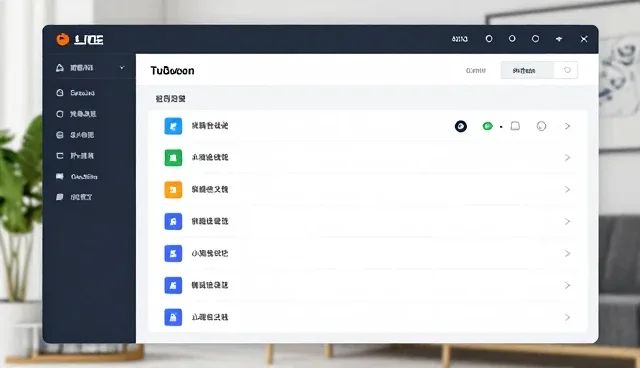Open the fourth sidebar menu label
Image resolution: width=640 pixels, height=368 pixels.
point(82,156)
